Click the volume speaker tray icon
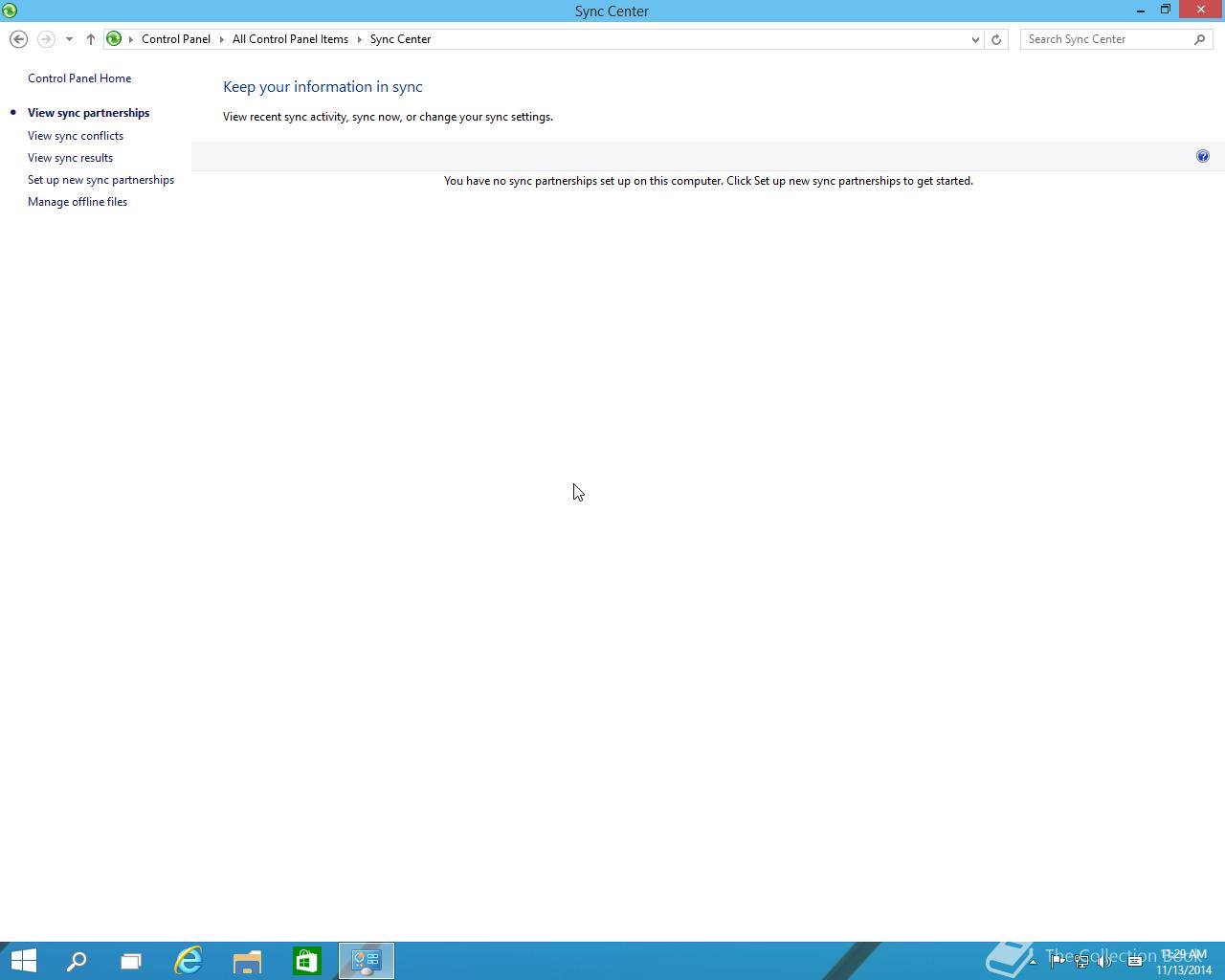1225x980 pixels. 1104,962
